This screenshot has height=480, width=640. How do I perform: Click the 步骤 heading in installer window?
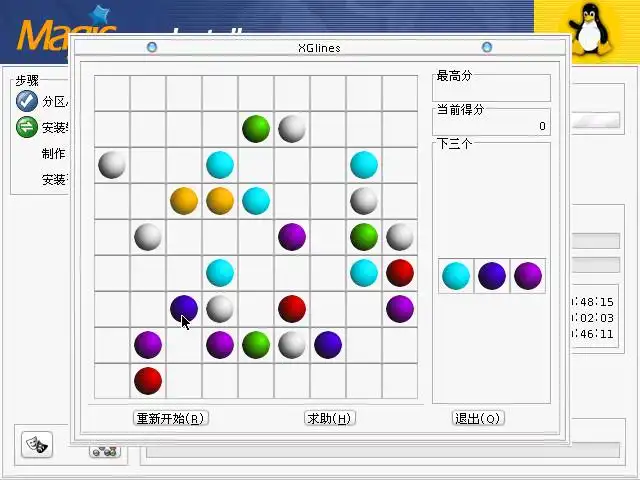pyautogui.click(x=27, y=80)
